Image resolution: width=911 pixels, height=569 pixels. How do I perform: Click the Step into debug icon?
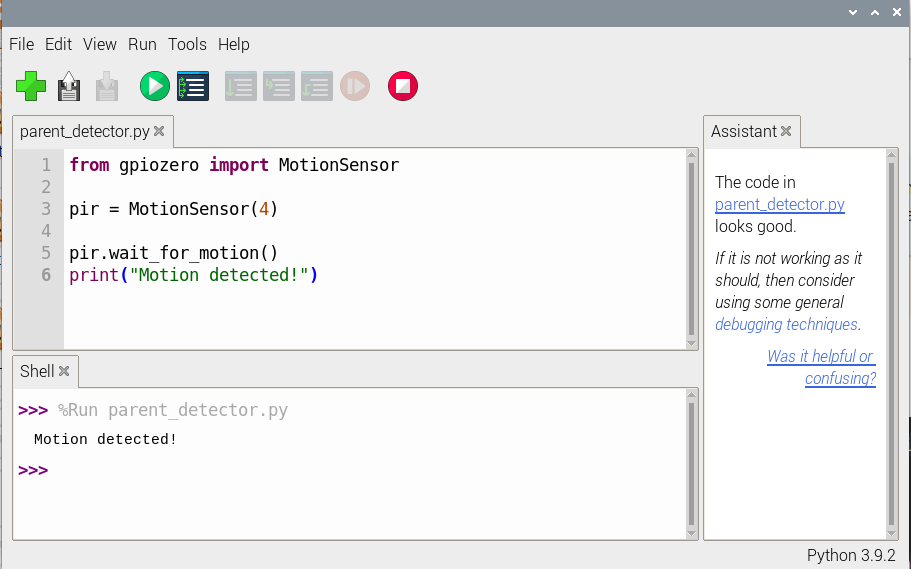click(x=279, y=86)
